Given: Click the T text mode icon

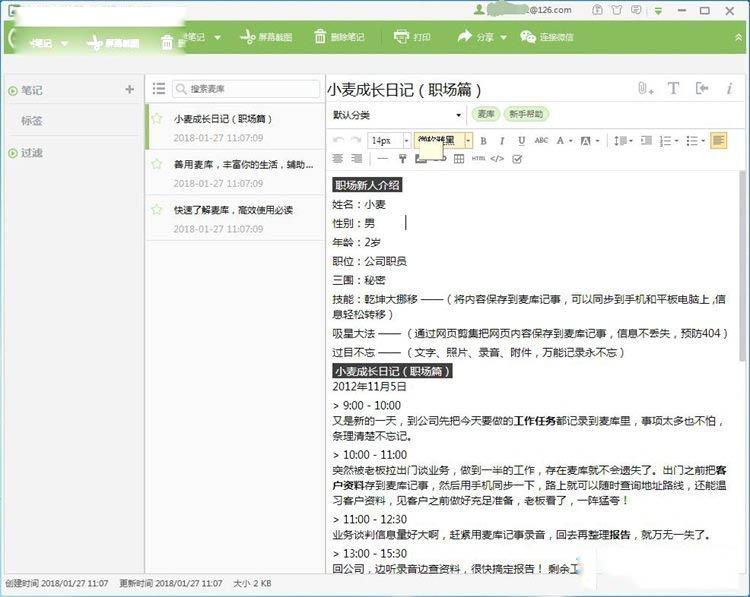Looking at the screenshot, I should pyautogui.click(x=673, y=88).
